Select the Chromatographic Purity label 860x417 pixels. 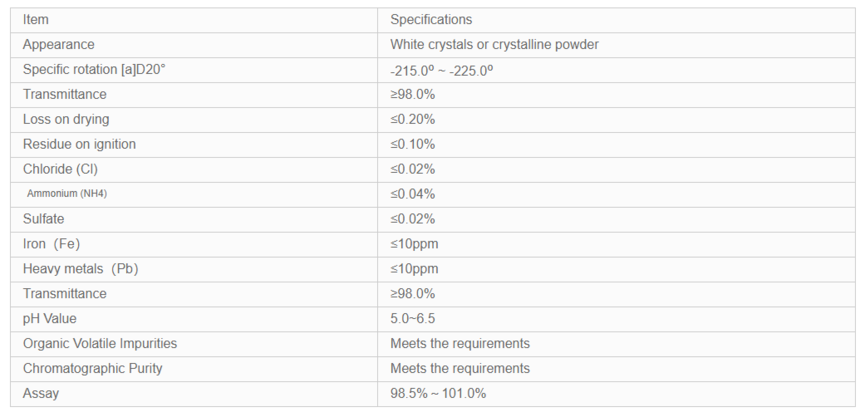tap(92, 368)
